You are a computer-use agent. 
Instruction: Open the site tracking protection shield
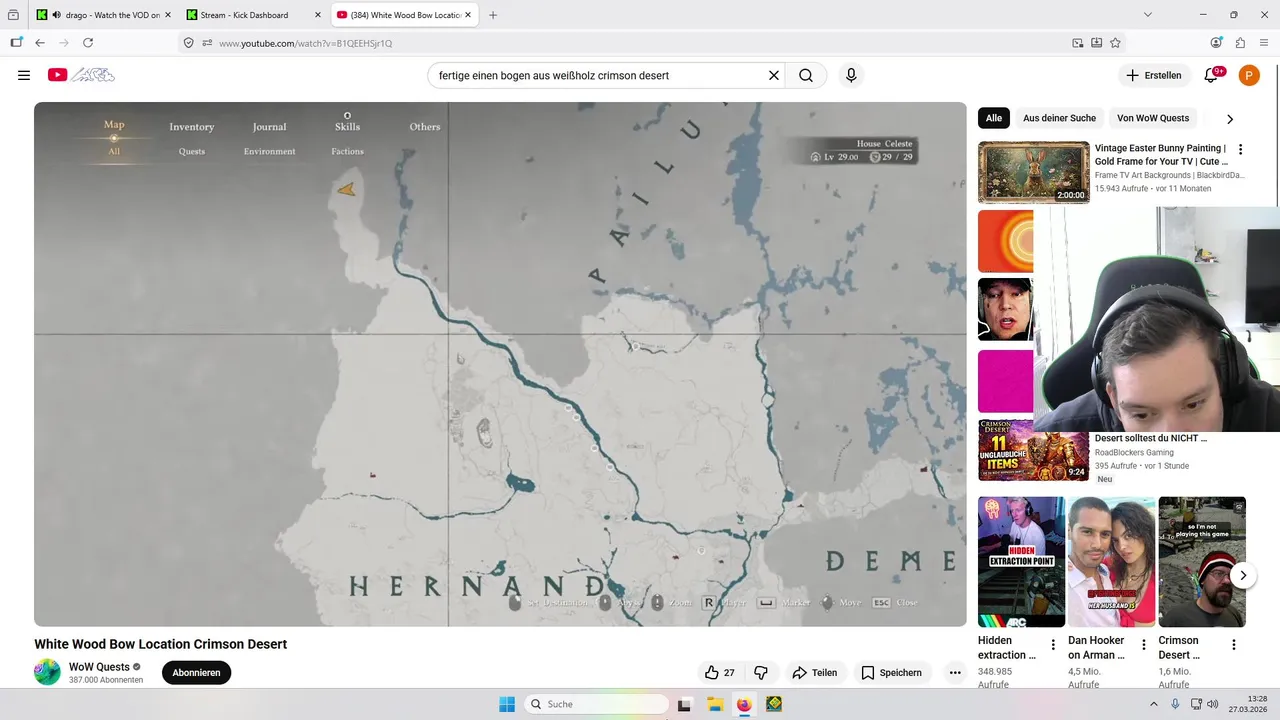point(188,43)
